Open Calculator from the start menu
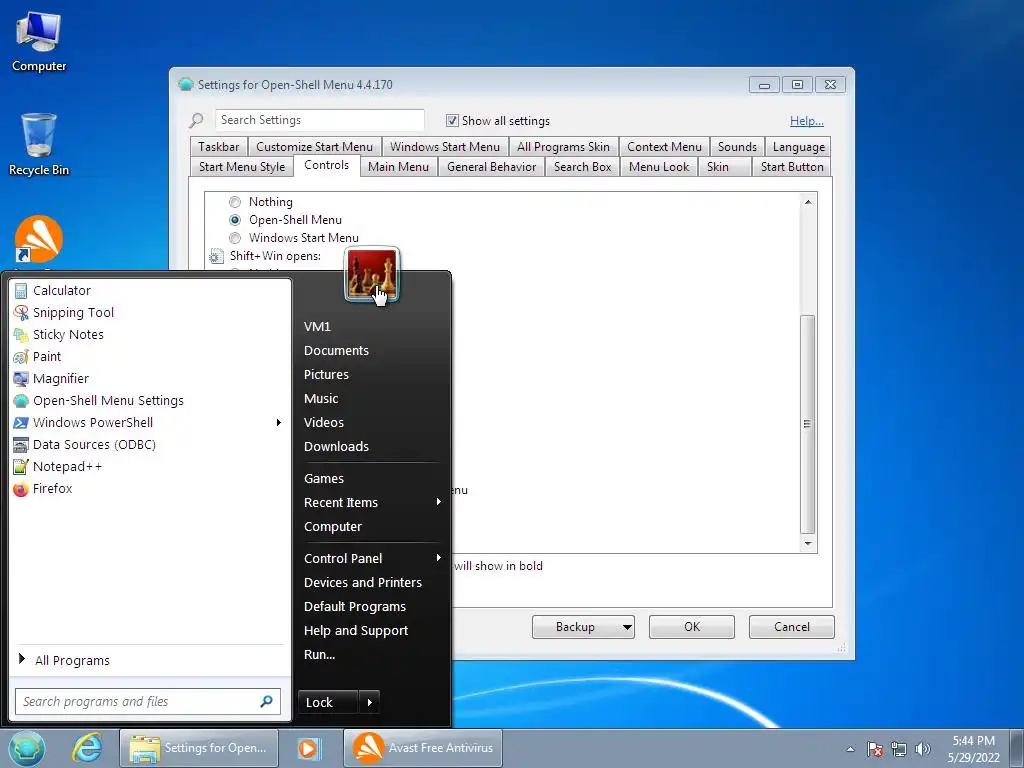Viewport: 1024px width, 768px height. coord(149,291)
